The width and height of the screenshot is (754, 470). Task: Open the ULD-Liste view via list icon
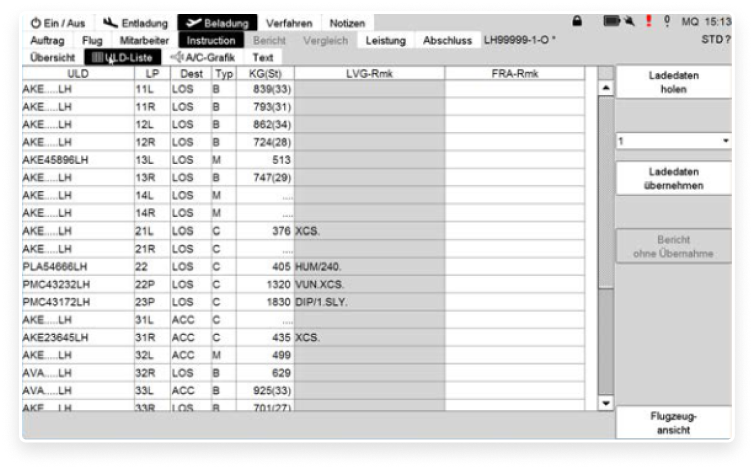click(96, 57)
